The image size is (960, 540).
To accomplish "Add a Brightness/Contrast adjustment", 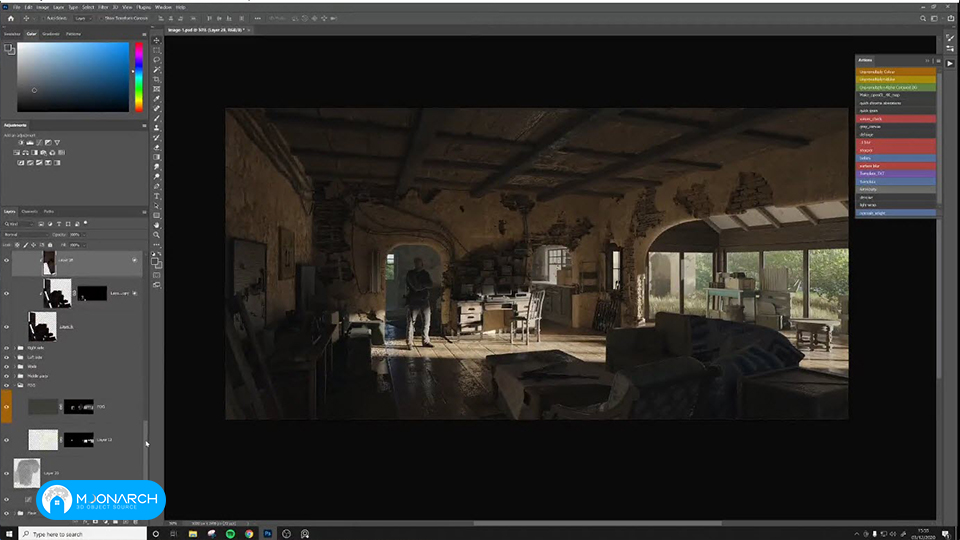I will click(x=21, y=143).
